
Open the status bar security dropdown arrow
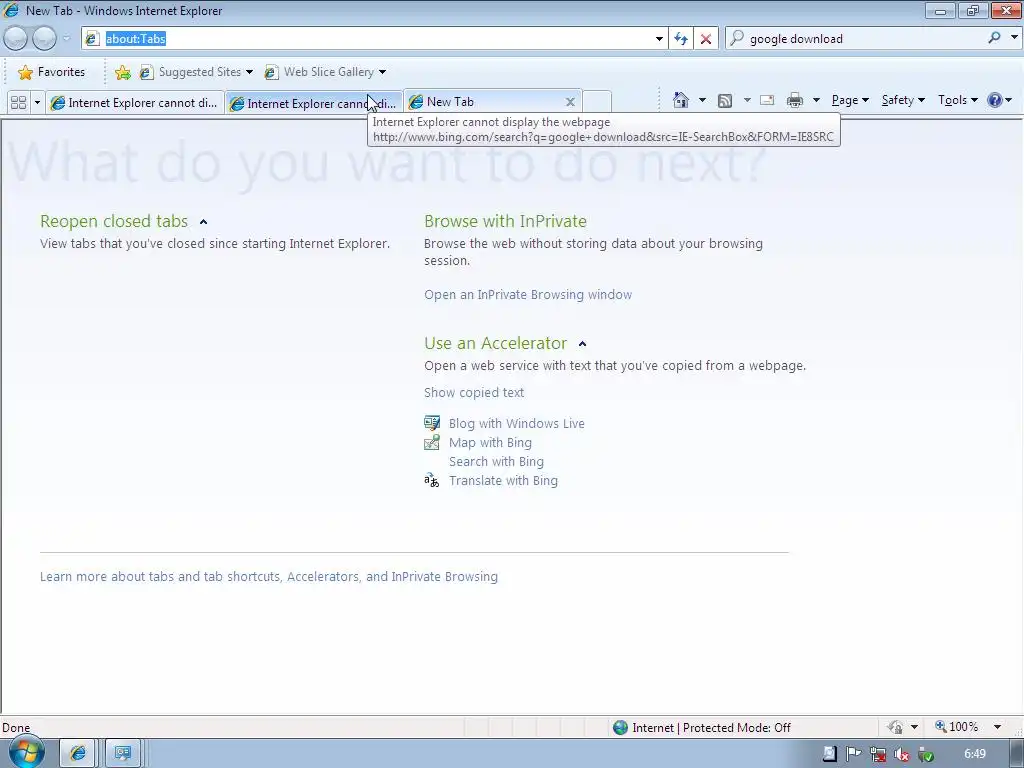914,727
